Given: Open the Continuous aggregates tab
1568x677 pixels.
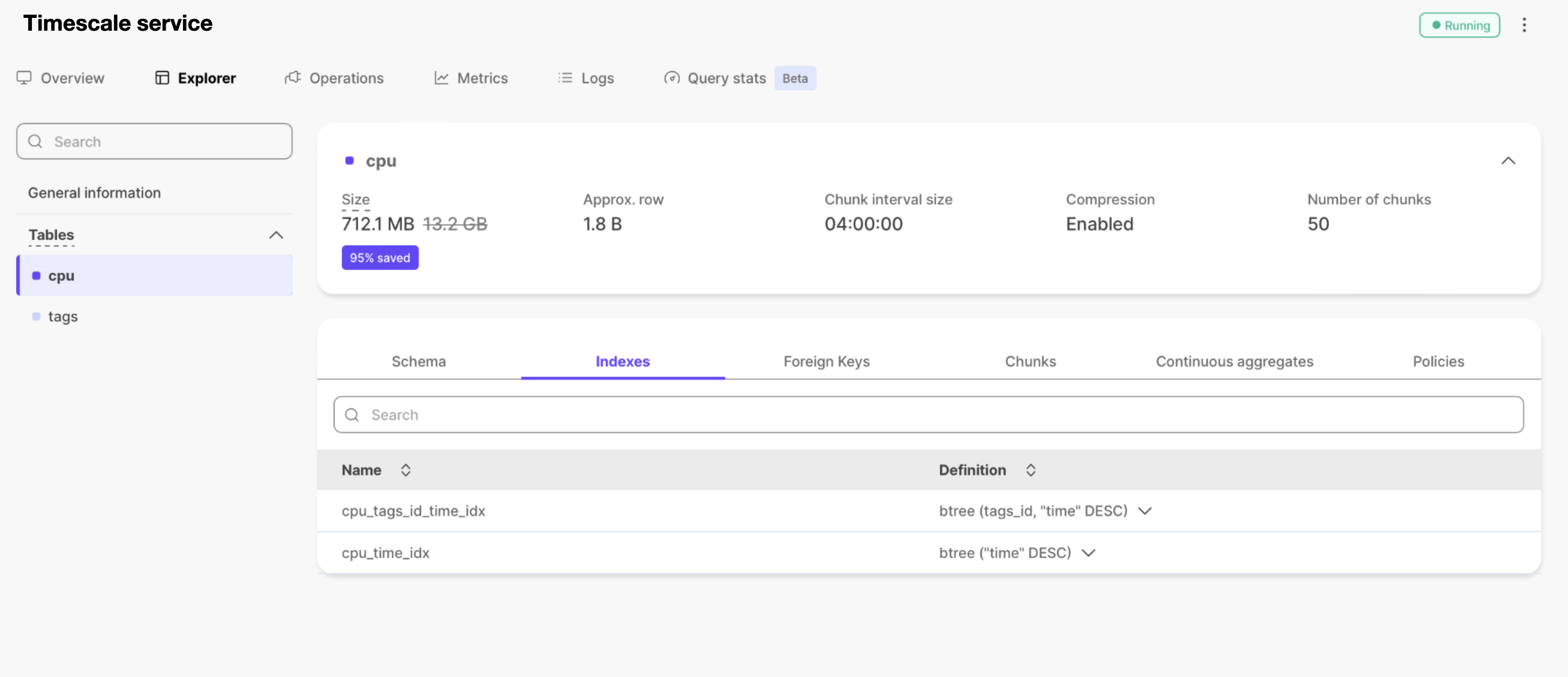Looking at the screenshot, I should 1234,362.
